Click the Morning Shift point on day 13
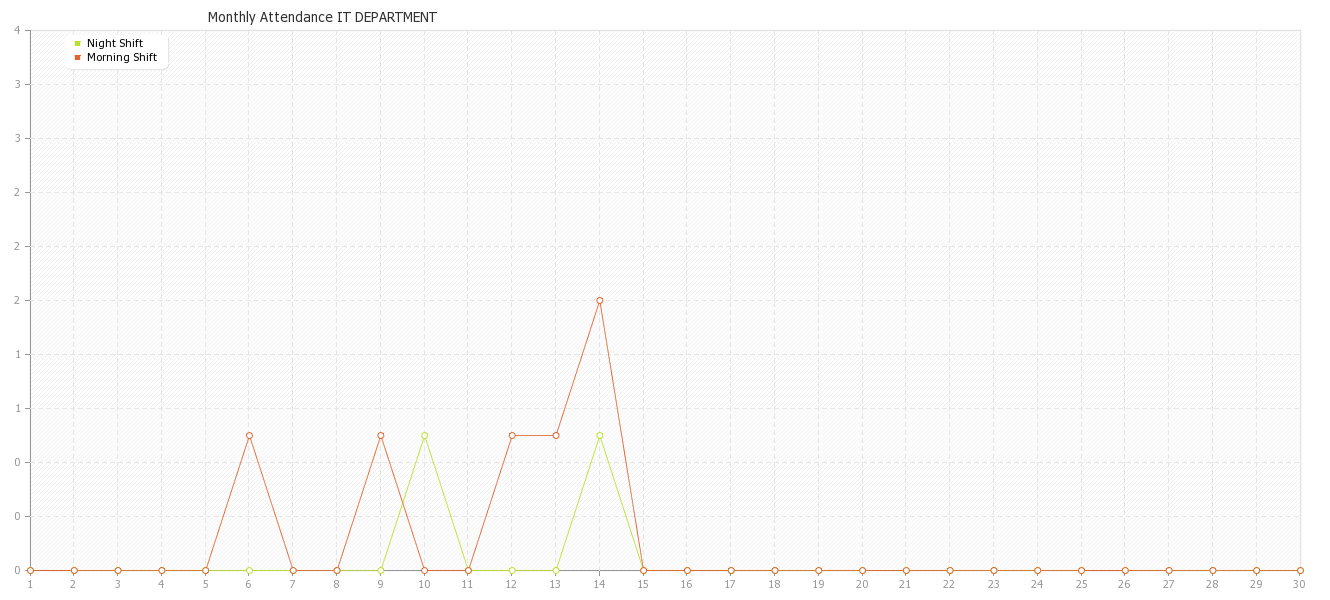Image resolution: width=1330 pixels, height=600 pixels. click(x=555, y=435)
